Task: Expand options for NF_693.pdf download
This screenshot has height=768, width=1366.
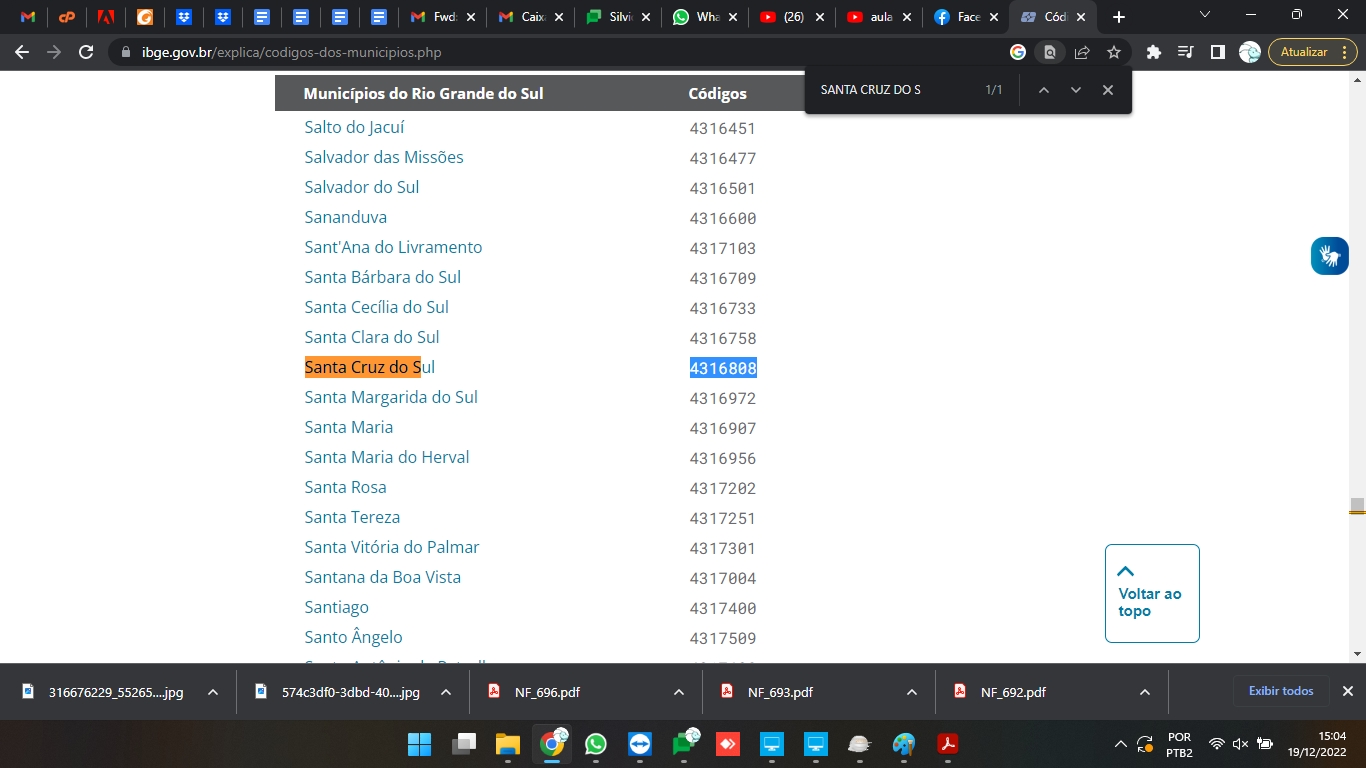Action: 912,692
